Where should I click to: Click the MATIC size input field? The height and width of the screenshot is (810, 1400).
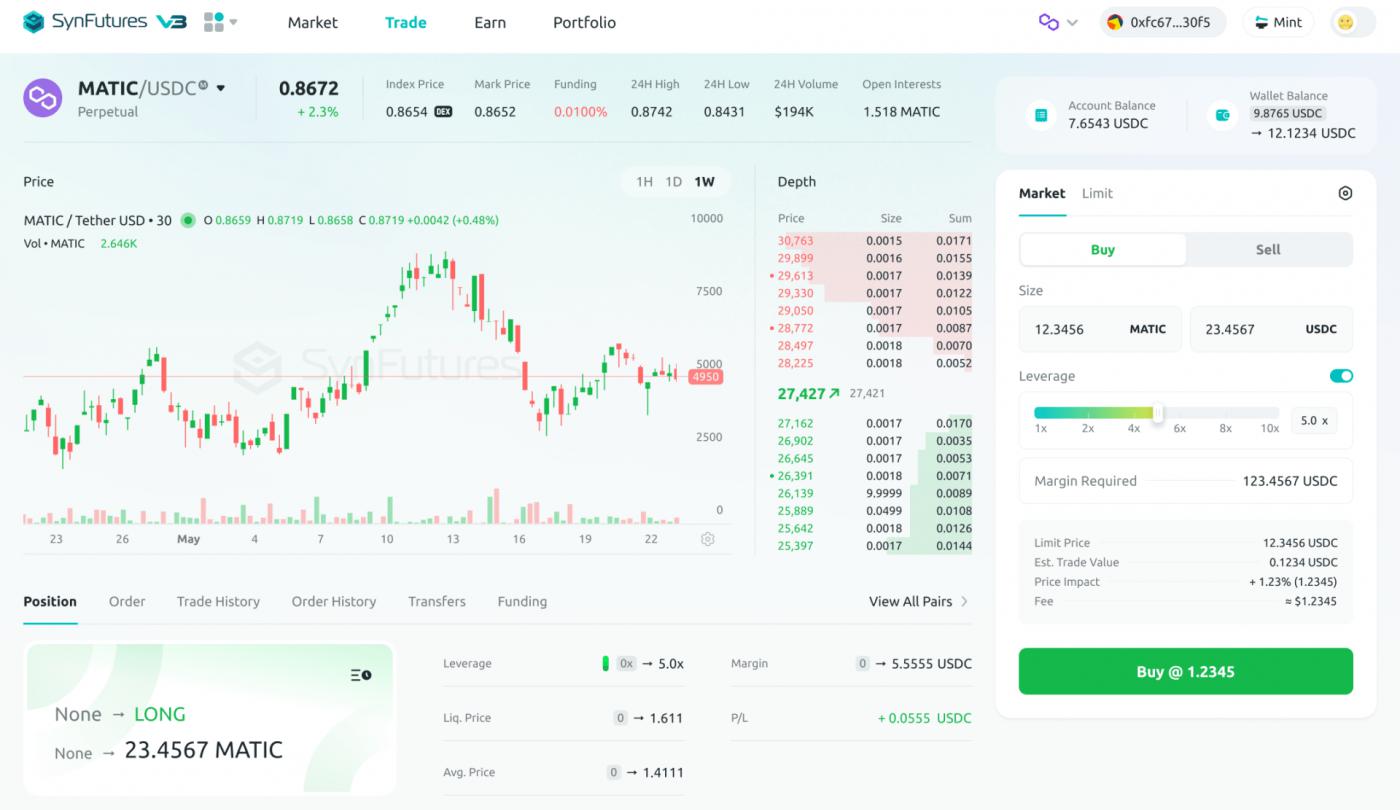pos(1100,329)
